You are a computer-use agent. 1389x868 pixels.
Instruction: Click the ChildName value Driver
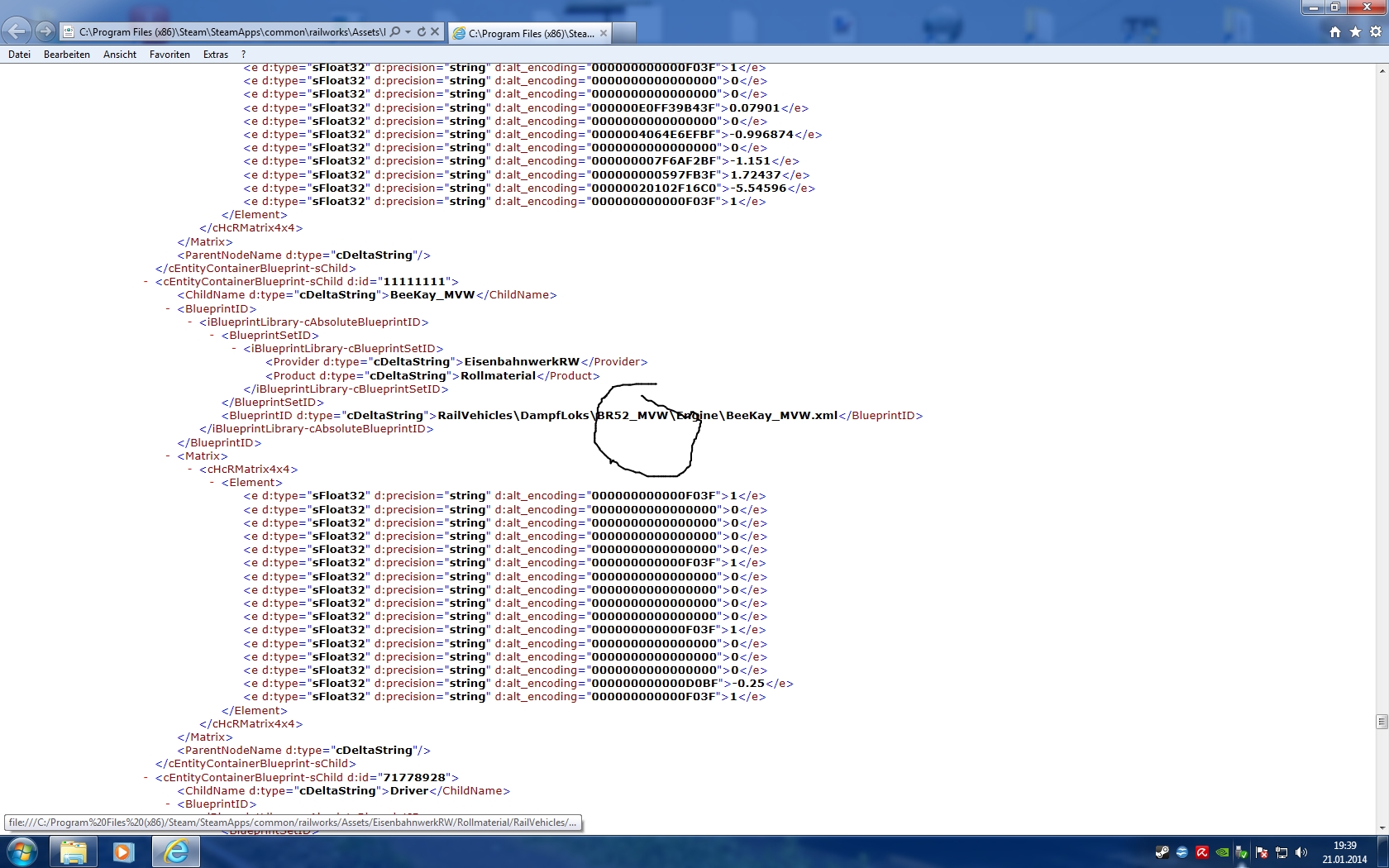click(409, 791)
